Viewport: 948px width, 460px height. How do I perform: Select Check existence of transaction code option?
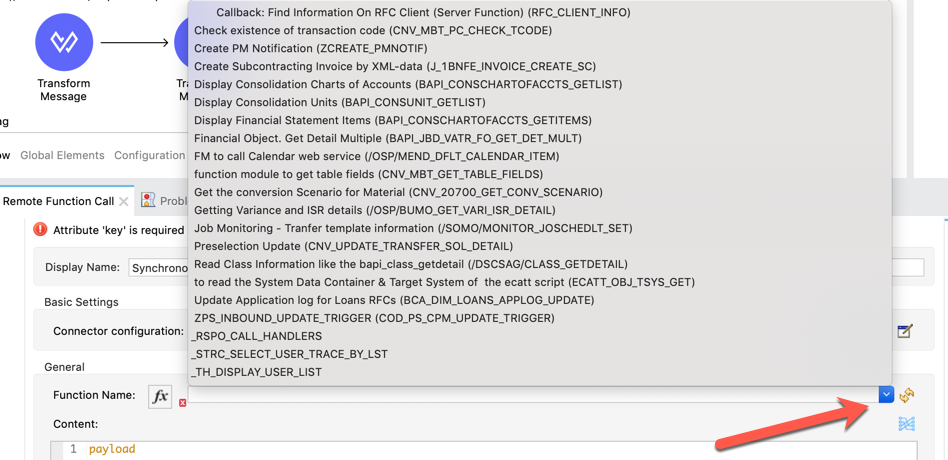coord(372,30)
